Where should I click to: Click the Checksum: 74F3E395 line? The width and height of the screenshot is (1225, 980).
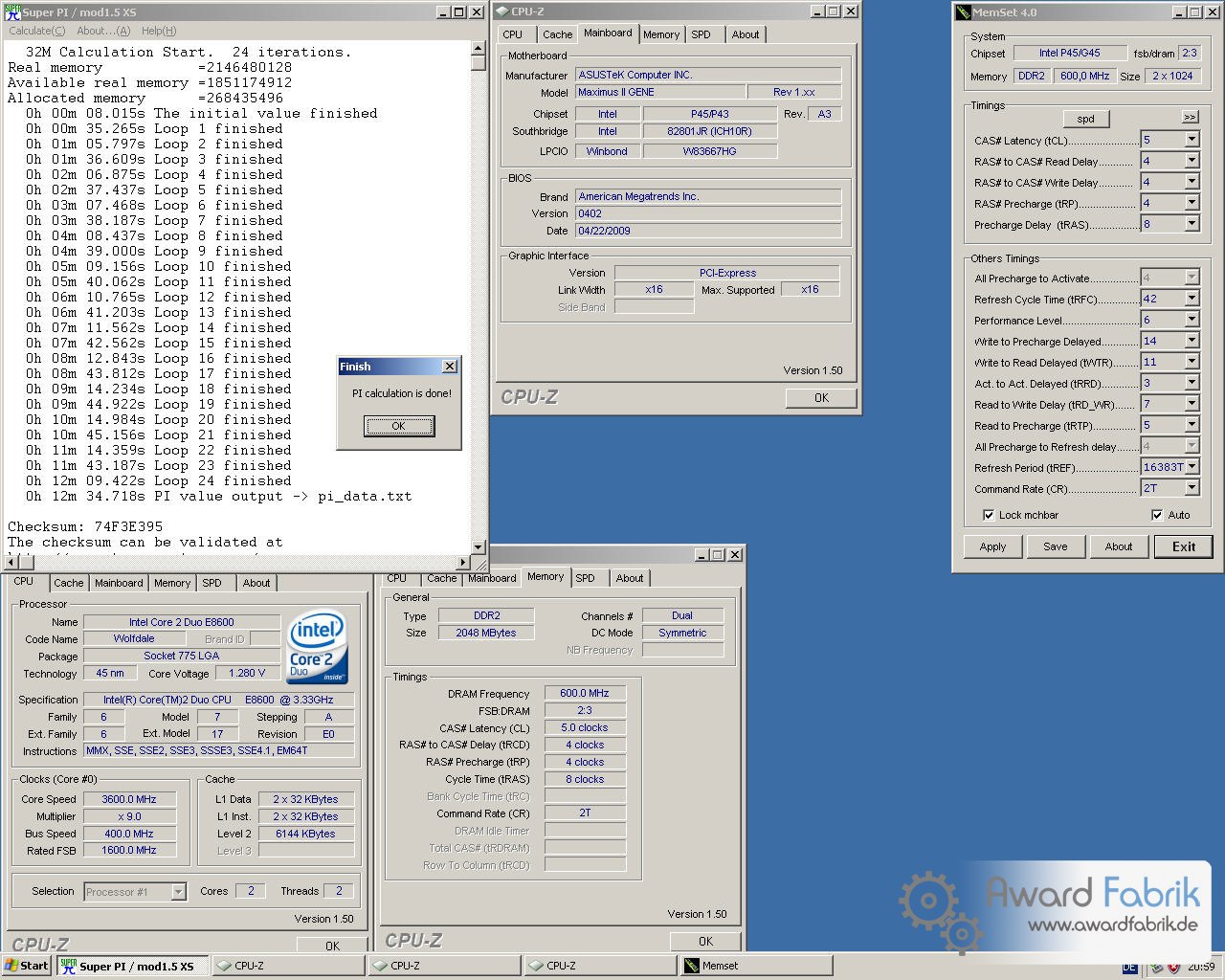pyautogui.click(x=85, y=526)
